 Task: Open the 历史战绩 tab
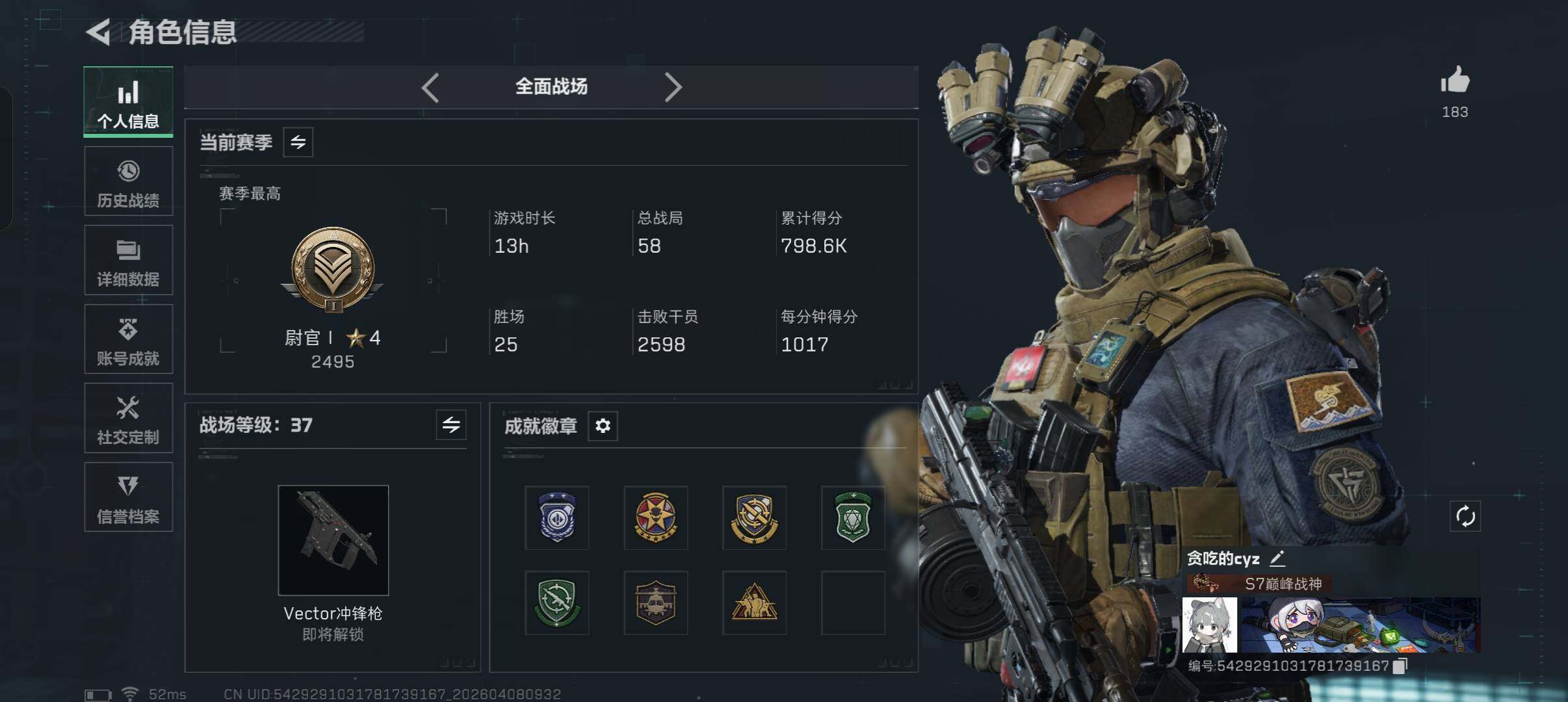pyautogui.click(x=129, y=181)
